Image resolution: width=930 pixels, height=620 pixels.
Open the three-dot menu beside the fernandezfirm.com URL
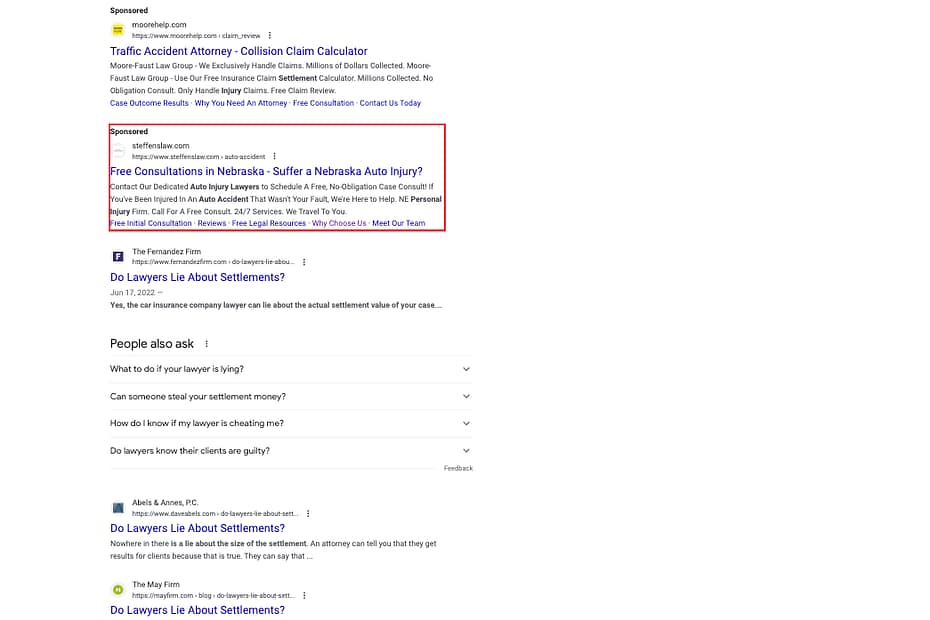[x=304, y=262]
